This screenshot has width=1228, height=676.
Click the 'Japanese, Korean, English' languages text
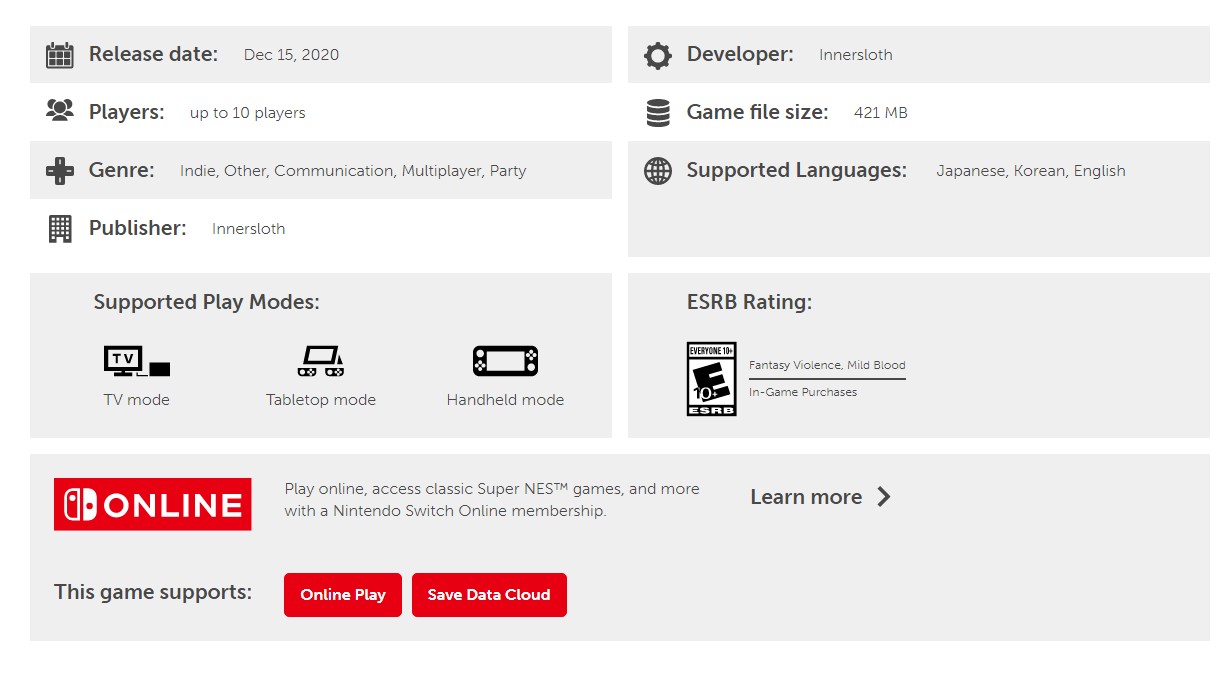click(1031, 171)
